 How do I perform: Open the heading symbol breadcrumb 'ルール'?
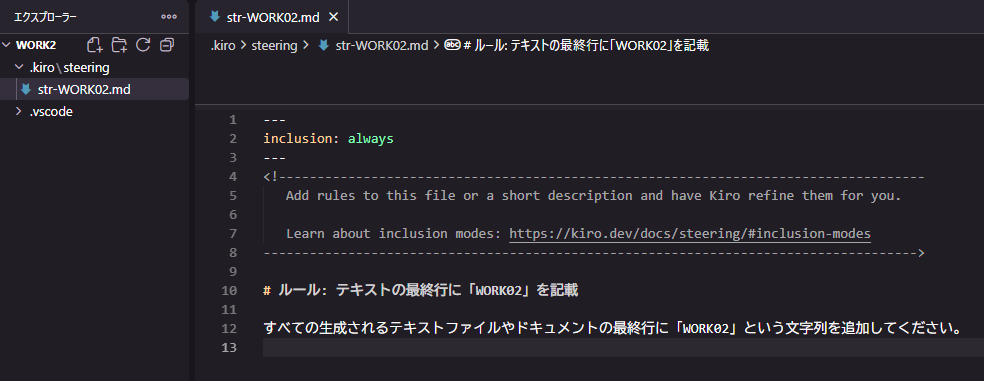[586, 45]
